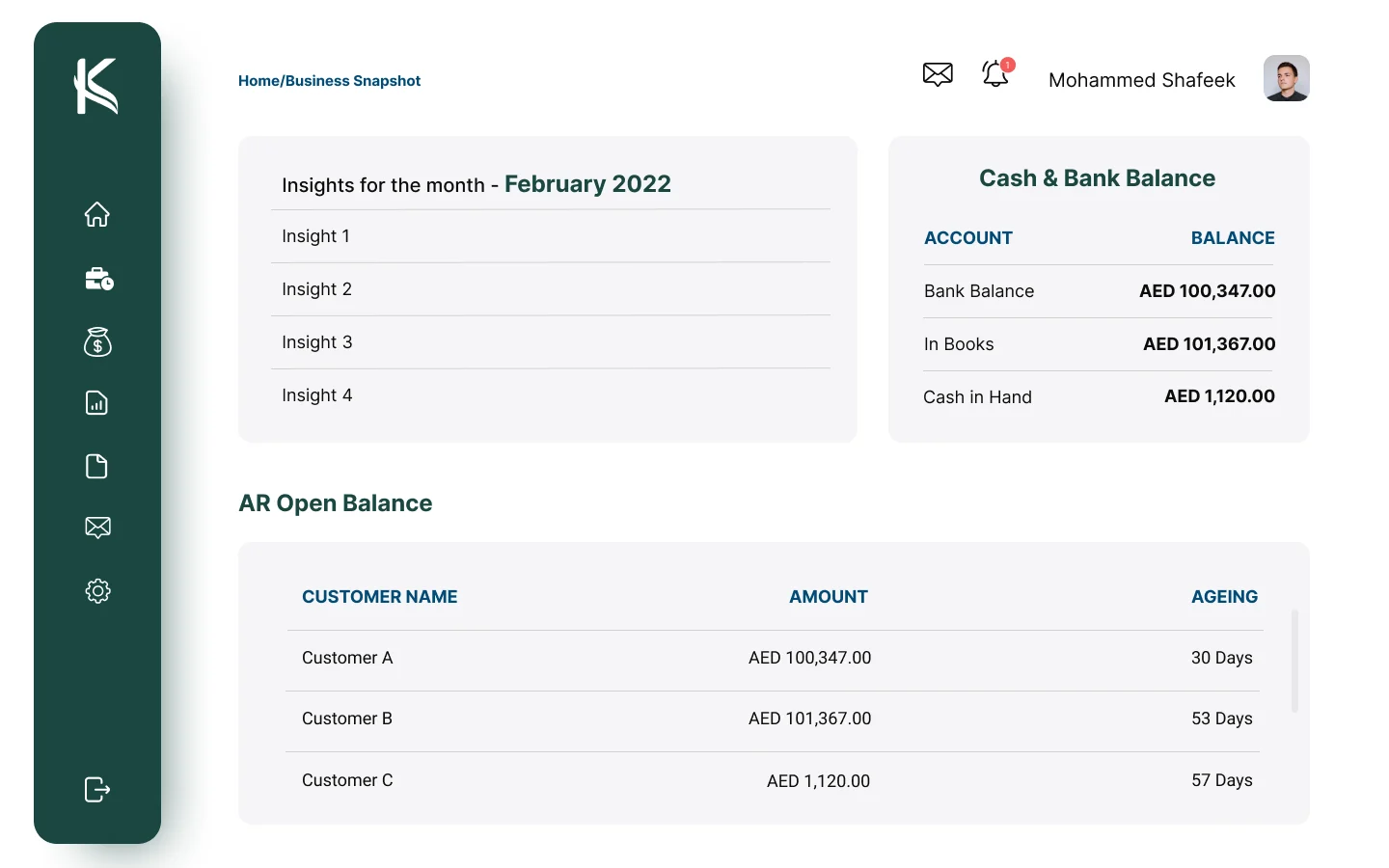Viewport: 1389px width, 868px height.
Task: Select the Customer B row
Action: [x=774, y=719]
